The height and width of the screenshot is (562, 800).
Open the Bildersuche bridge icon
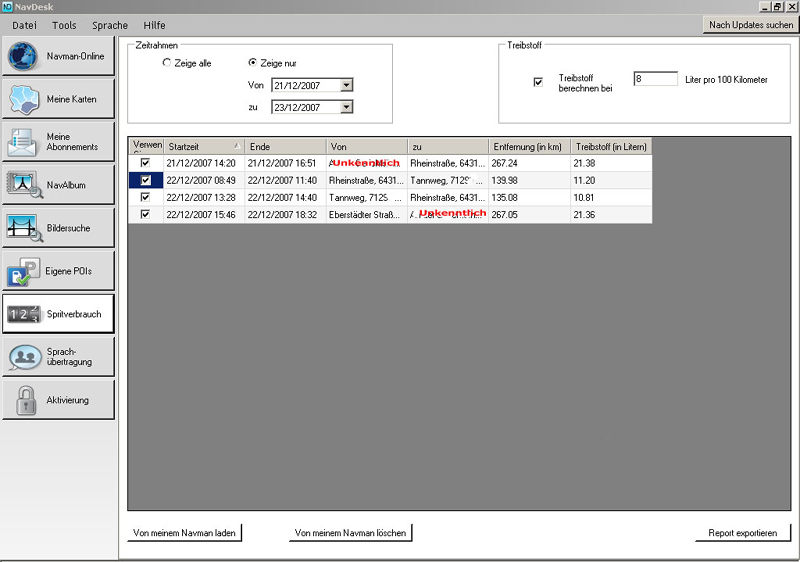[x=24, y=228]
